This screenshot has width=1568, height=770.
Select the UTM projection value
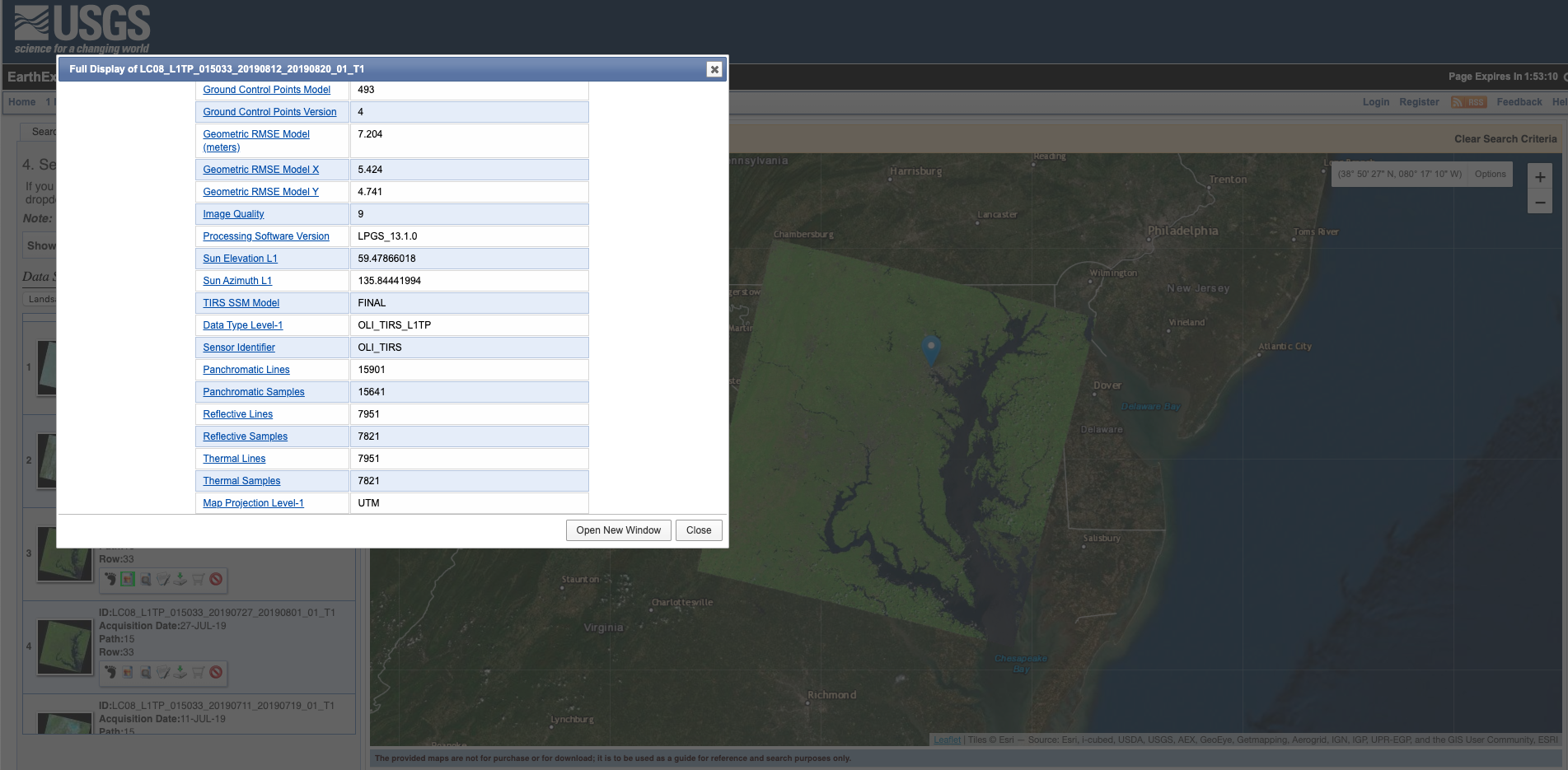point(368,503)
